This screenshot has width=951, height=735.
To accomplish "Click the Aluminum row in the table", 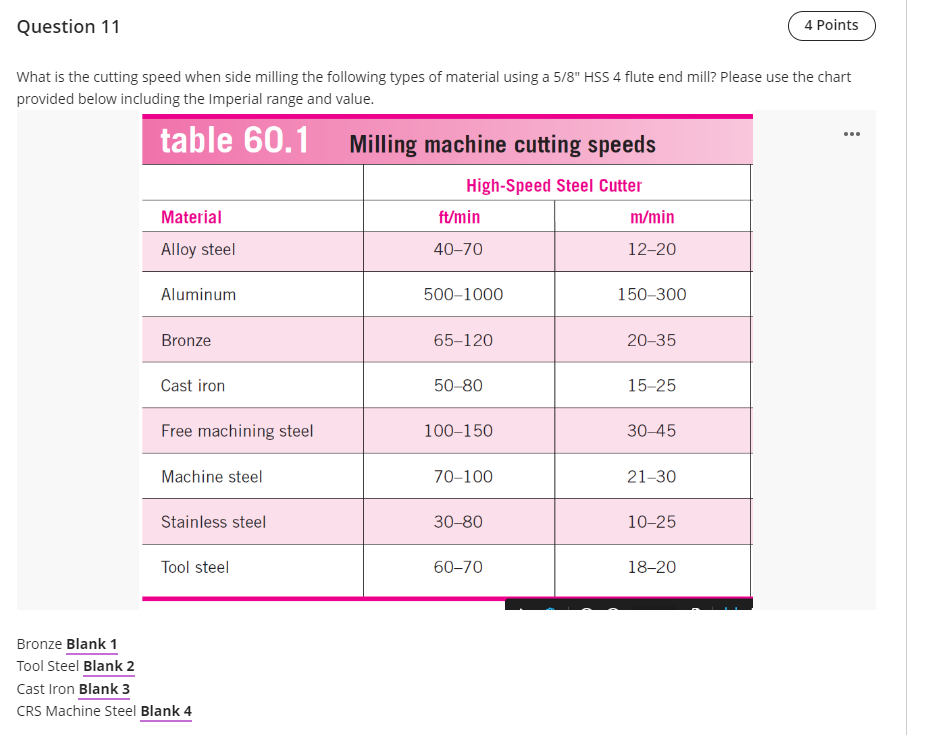I will tap(447, 294).
